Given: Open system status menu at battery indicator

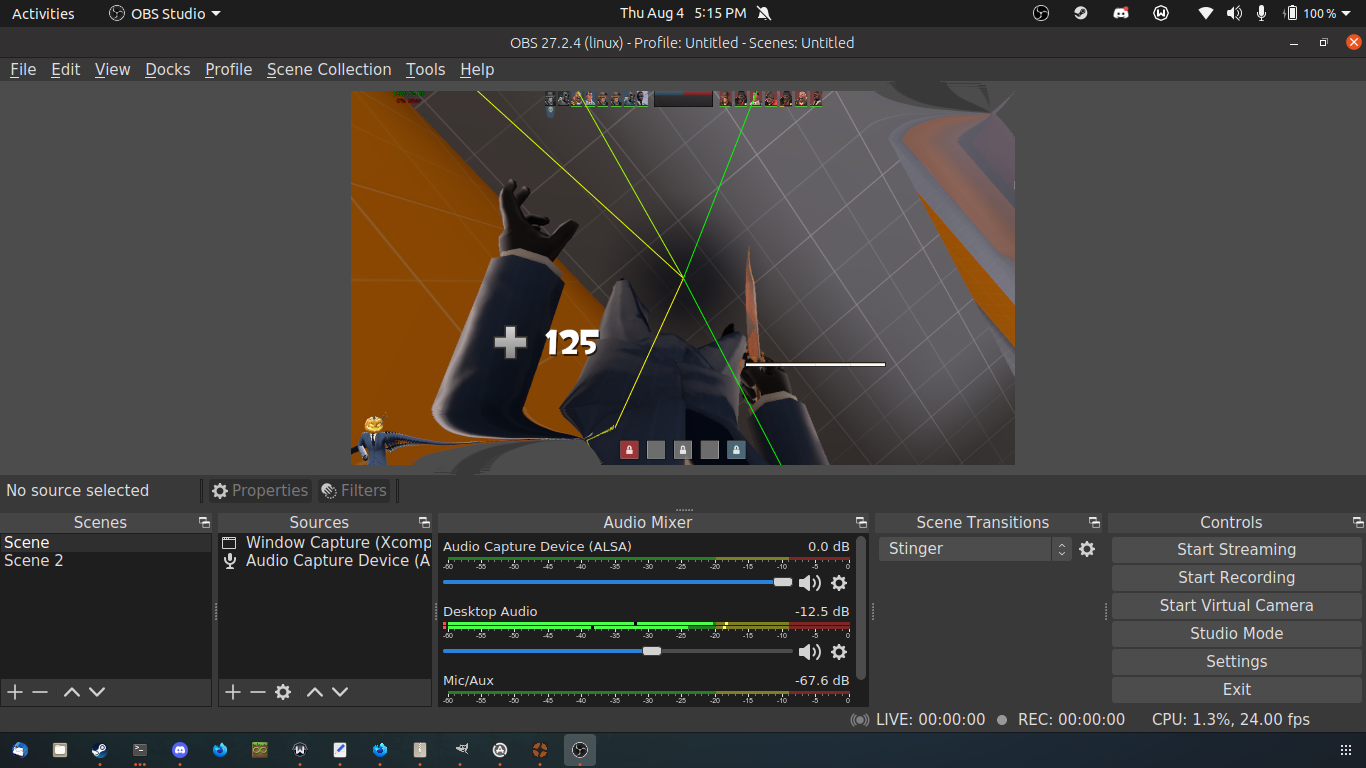Looking at the screenshot, I should pos(1315,13).
